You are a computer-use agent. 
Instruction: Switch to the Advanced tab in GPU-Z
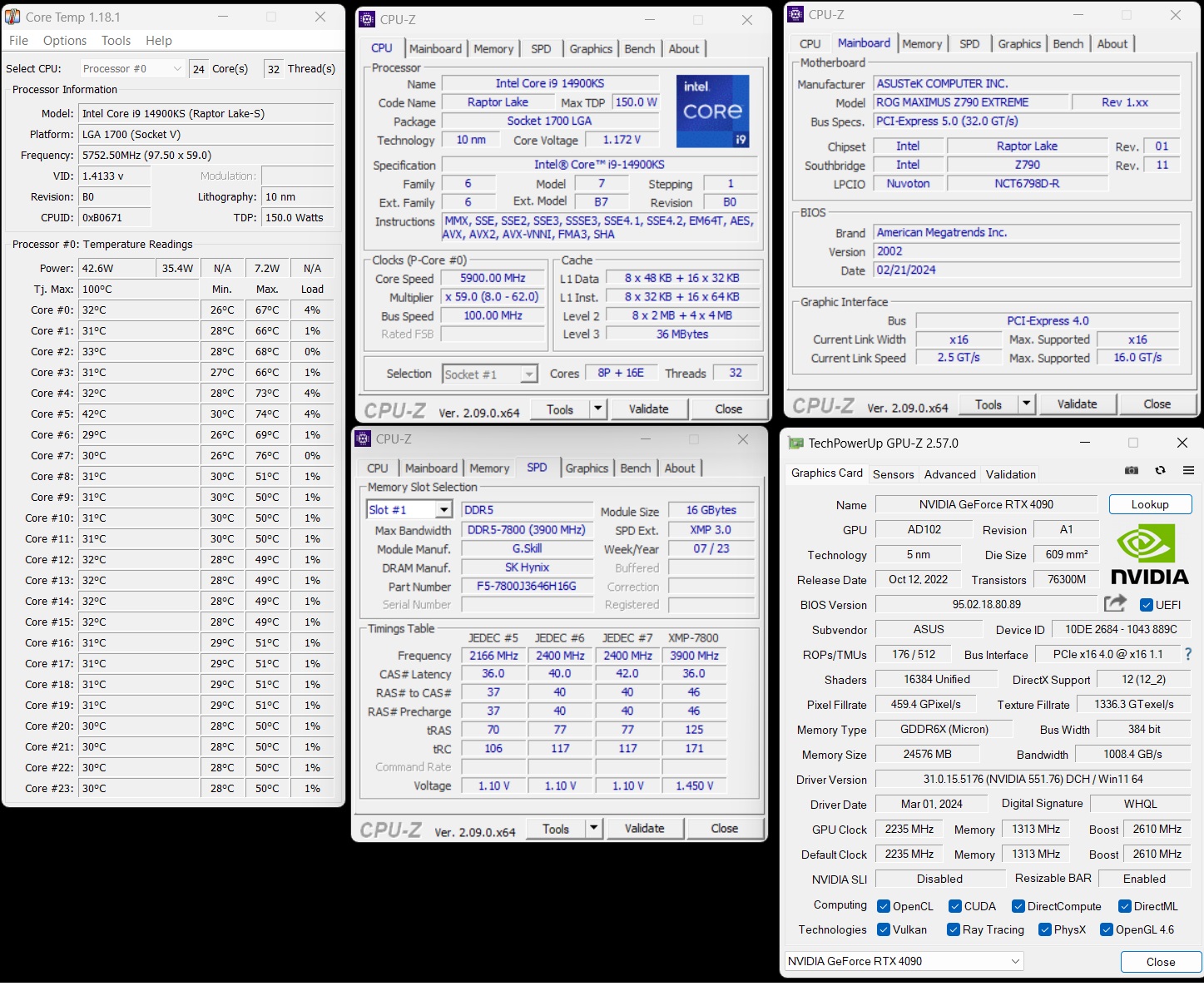pos(950,474)
